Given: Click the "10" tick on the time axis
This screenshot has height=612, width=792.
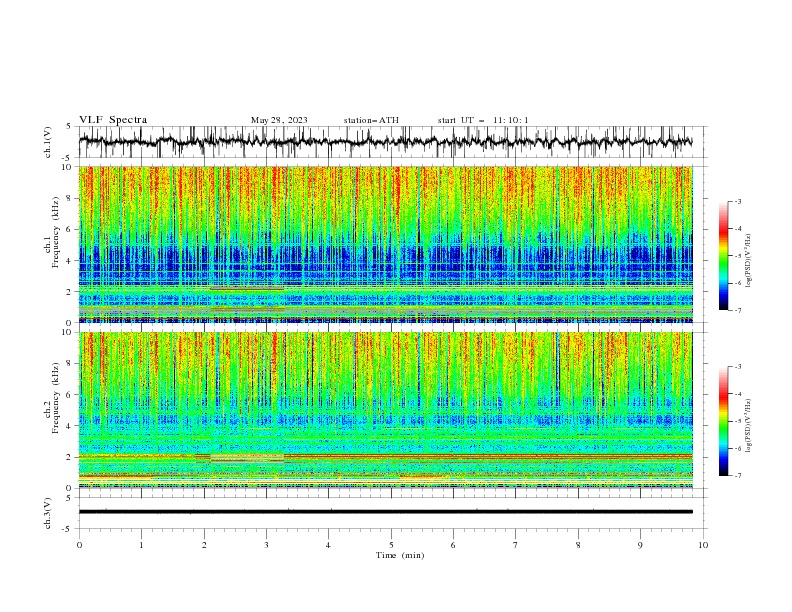Looking at the screenshot, I should tap(703, 545).
